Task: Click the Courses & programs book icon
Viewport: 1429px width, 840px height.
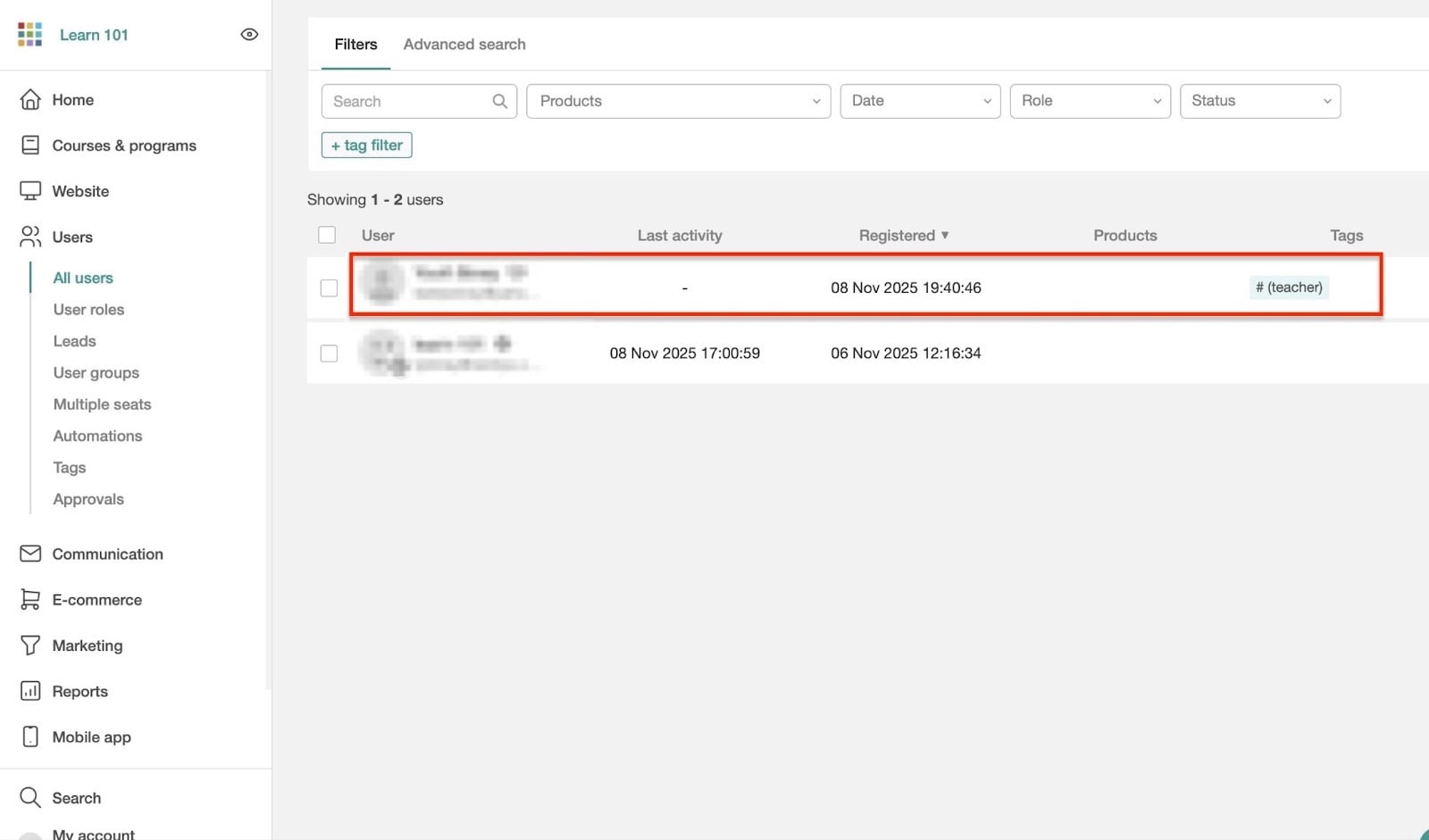Action: click(30, 146)
